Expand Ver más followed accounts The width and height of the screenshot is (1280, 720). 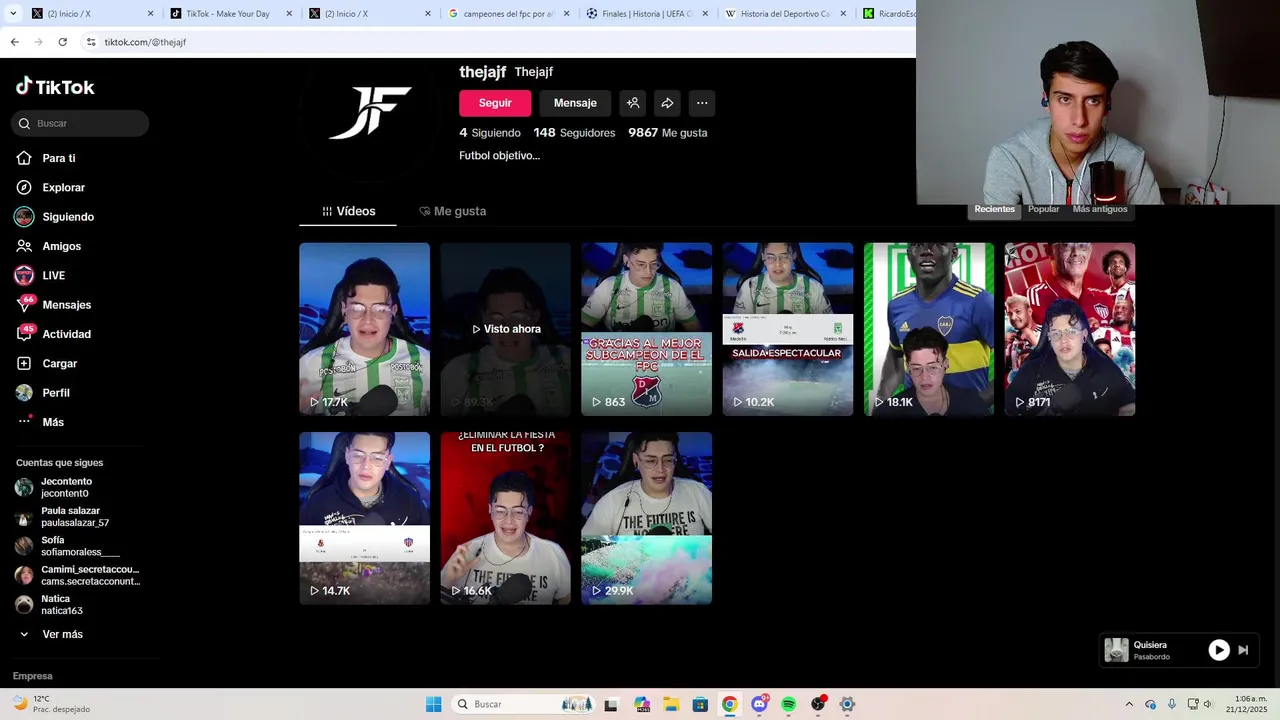tap(50, 634)
